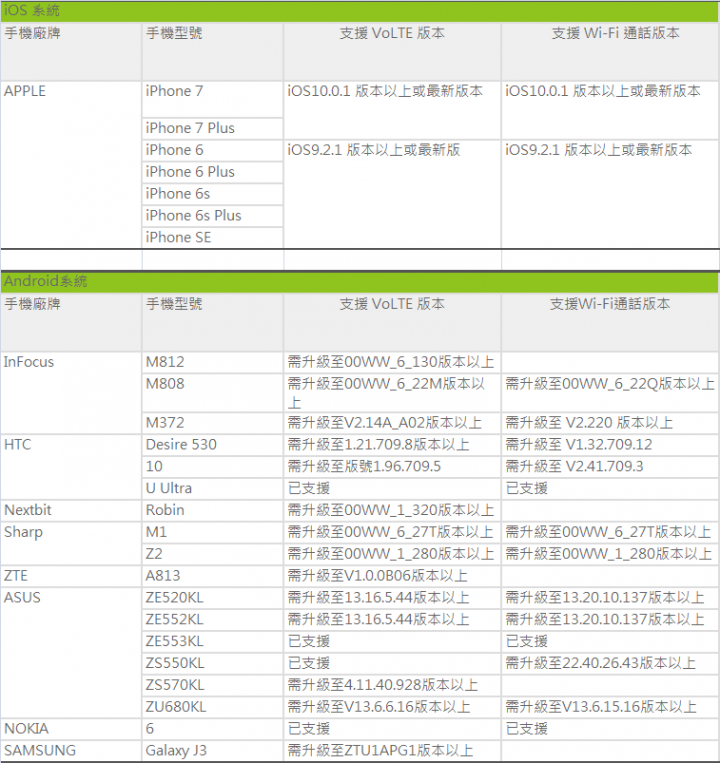Image resolution: width=720 pixels, height=763 pixels.
Task: Click the M812 model cell
Action: click(213, 363)
